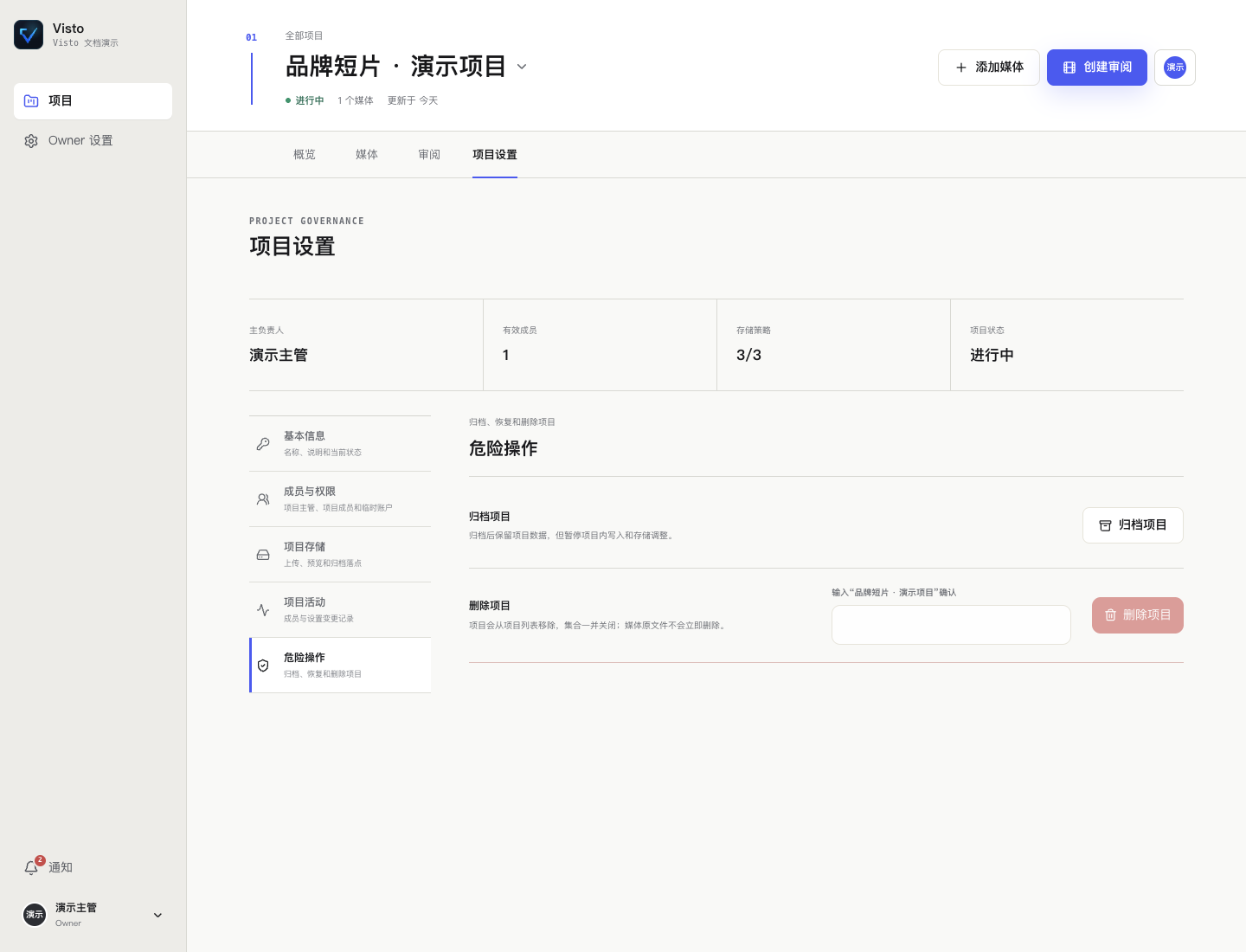Screen dimensions: 1246x952
Task: Click the 归档项目 button
Action: point(1133,525)
